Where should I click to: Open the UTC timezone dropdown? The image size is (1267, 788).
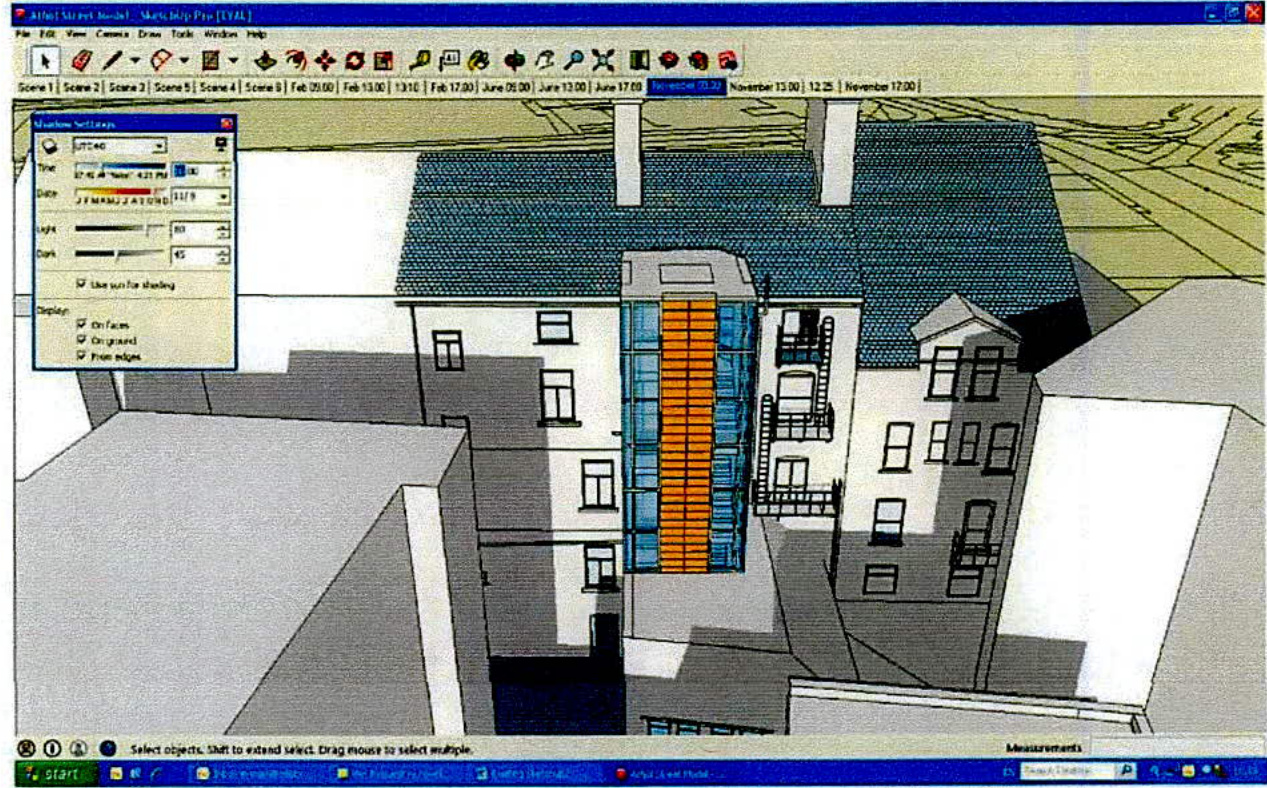click(159, 146)
